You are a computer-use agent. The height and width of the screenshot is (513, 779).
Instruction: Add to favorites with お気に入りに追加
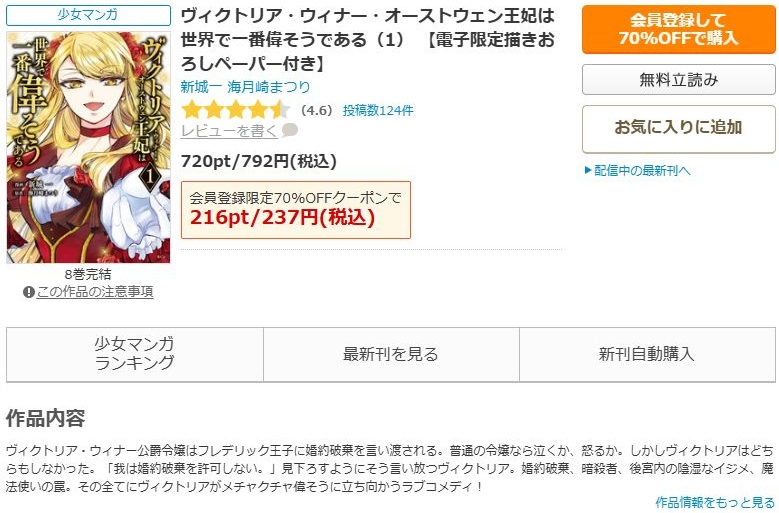pyautogui.click(x=678, y=128)
